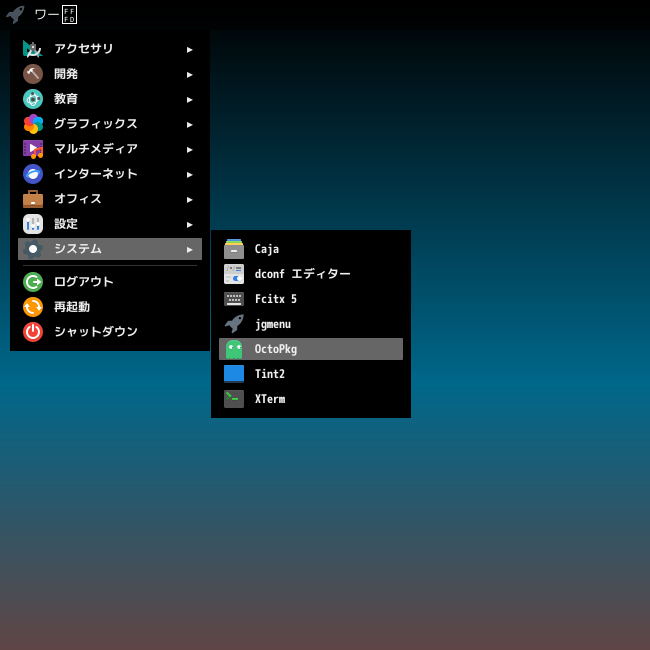Viewport: 650px width, 650px height.
Task: Expand the マルチメディア submenu arrow
Action: [x=189, y=150]
